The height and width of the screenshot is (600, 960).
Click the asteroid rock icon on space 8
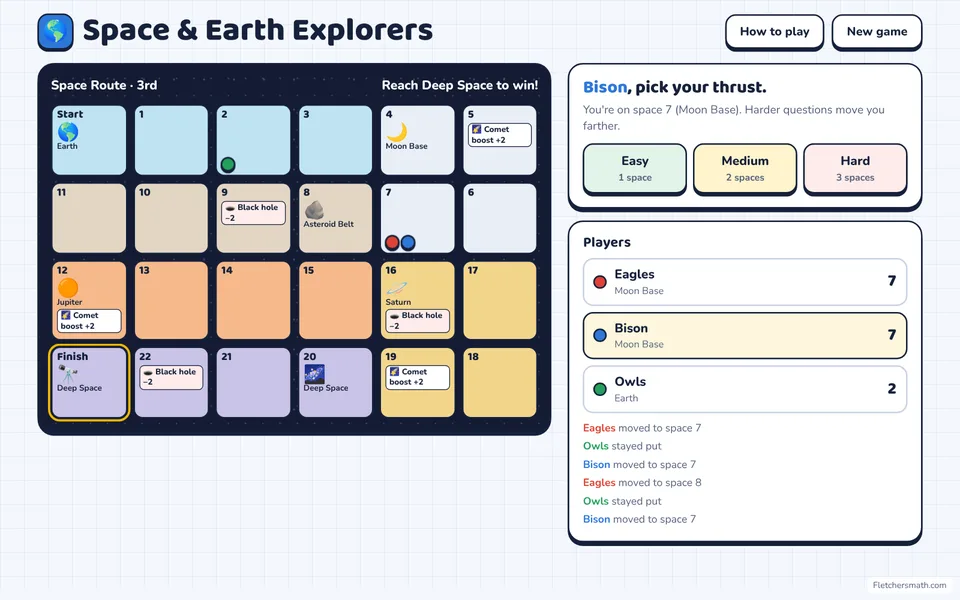[314, 209]
